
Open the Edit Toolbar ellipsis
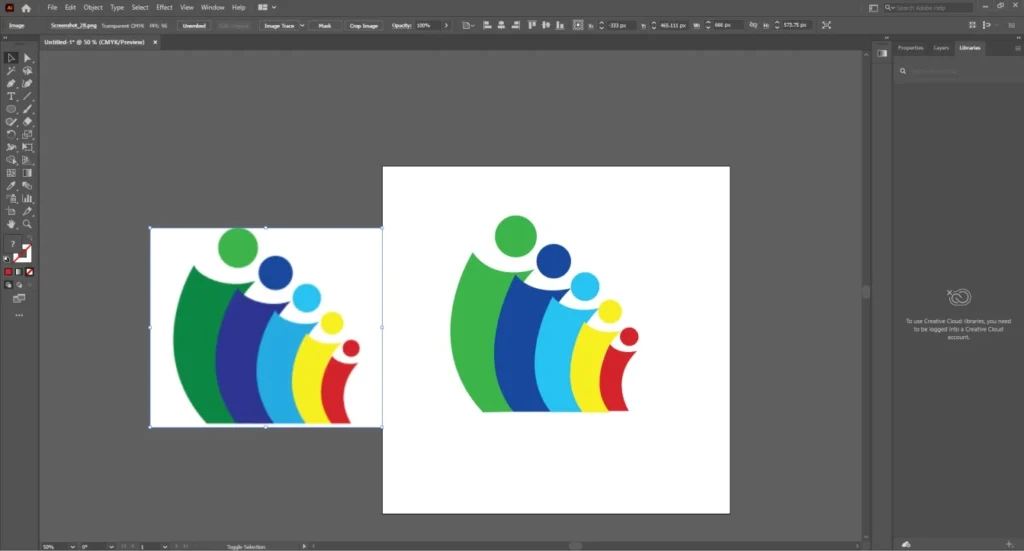(19, 315)
